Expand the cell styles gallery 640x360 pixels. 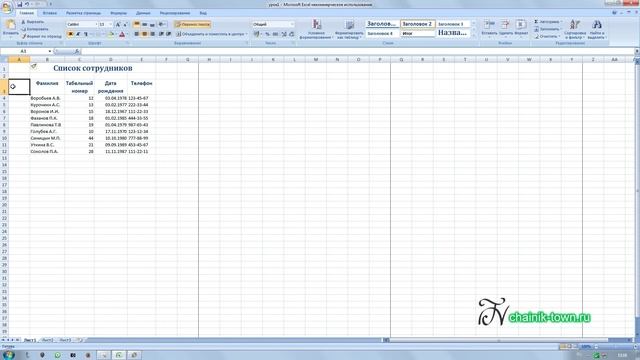coord(473,36)
